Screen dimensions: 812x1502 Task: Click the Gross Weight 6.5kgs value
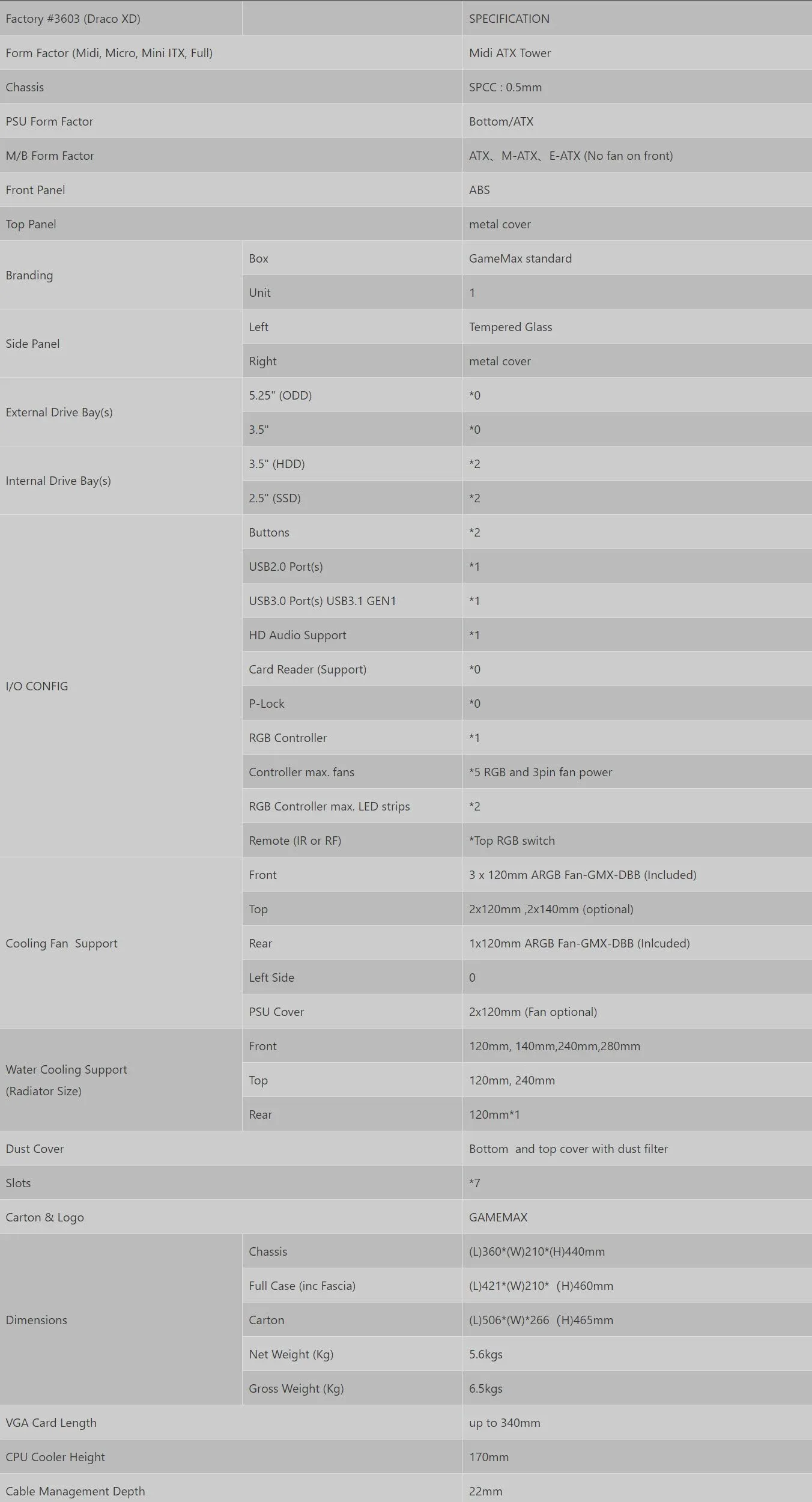[x=486, y=1388]
